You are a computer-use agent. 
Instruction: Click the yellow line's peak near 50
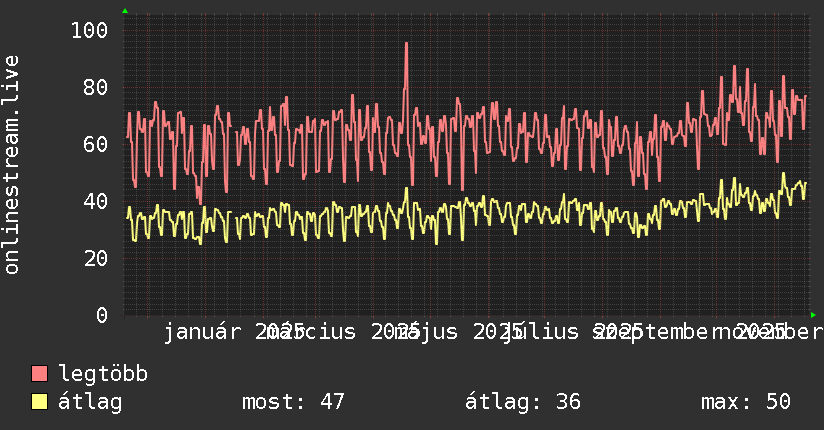coord(784,173)
